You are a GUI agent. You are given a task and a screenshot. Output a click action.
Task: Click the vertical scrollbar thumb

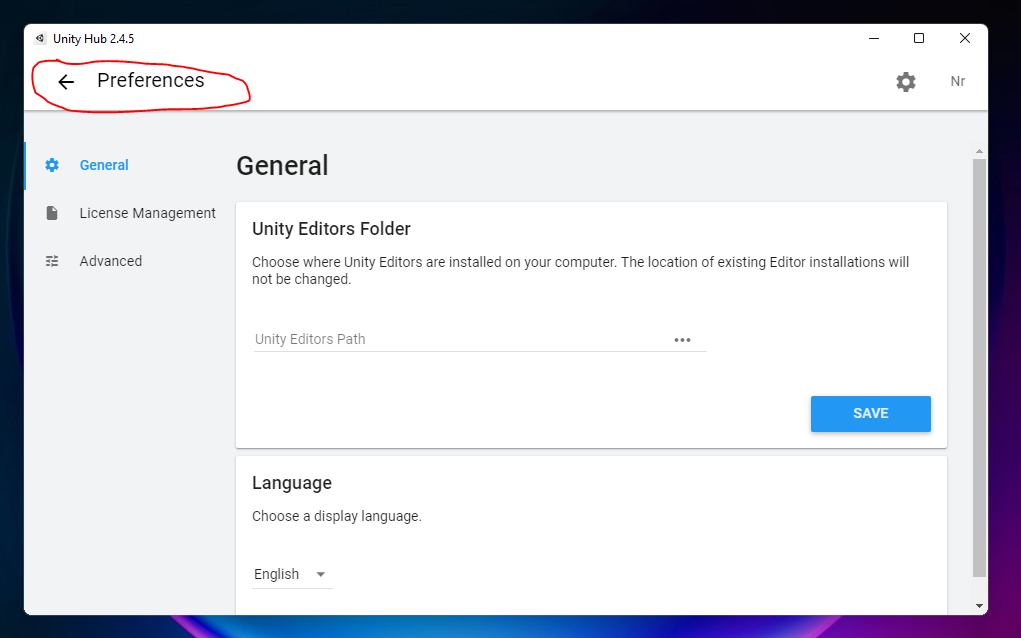coord(979,368)
